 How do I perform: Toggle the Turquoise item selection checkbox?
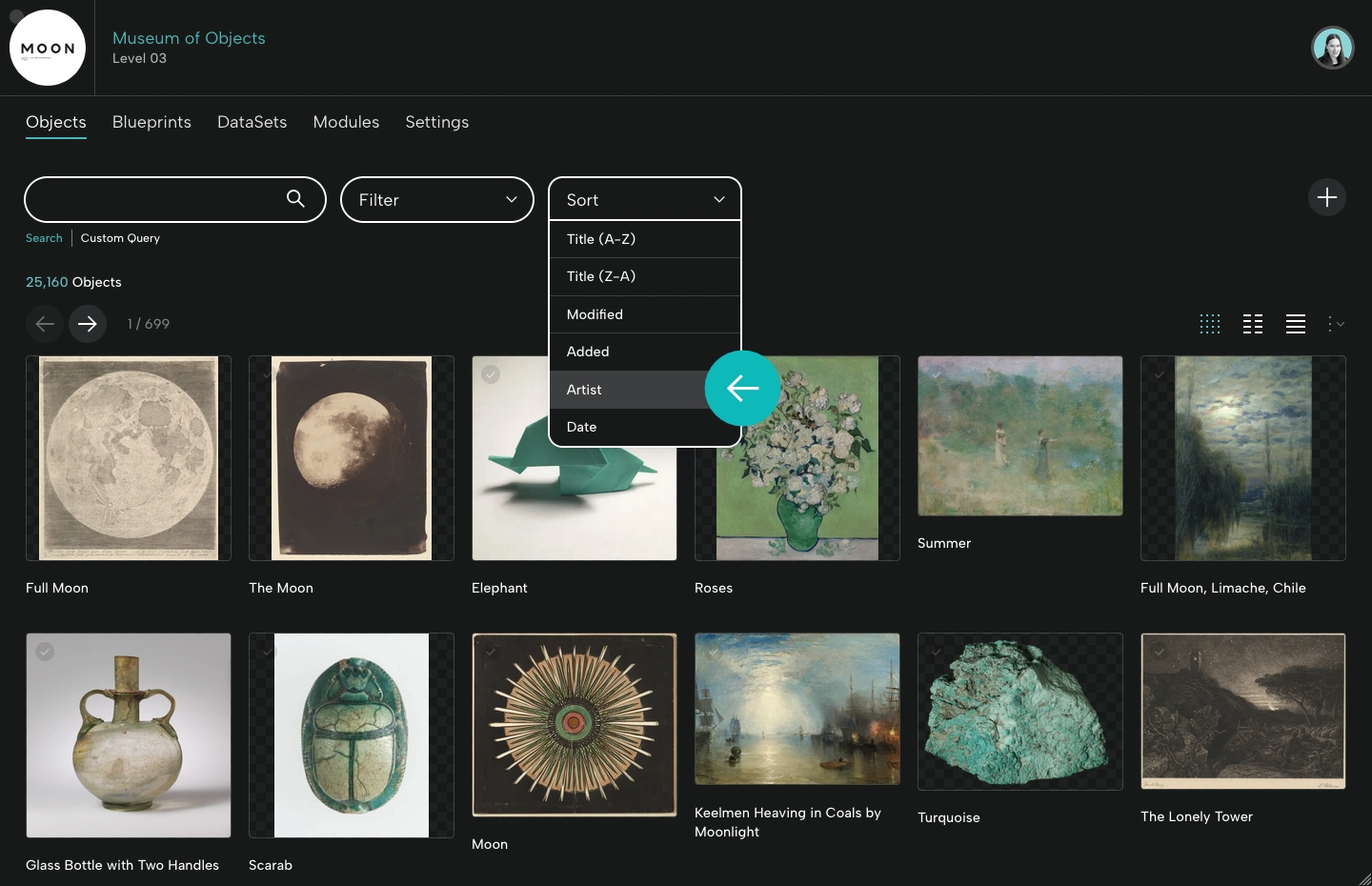937,652
